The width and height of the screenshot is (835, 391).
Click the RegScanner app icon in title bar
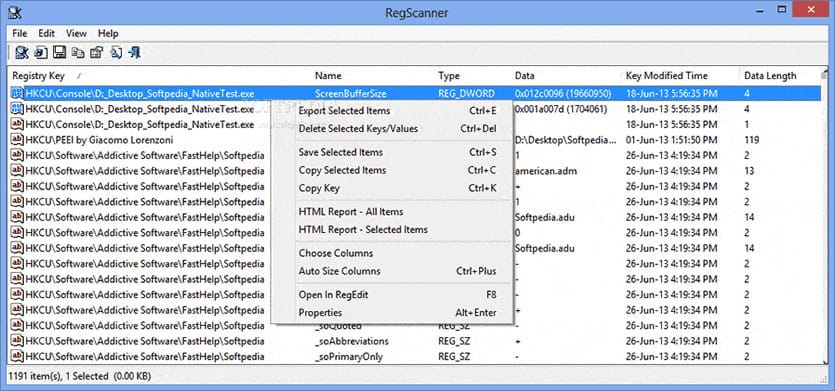click(x=14, y=12)
